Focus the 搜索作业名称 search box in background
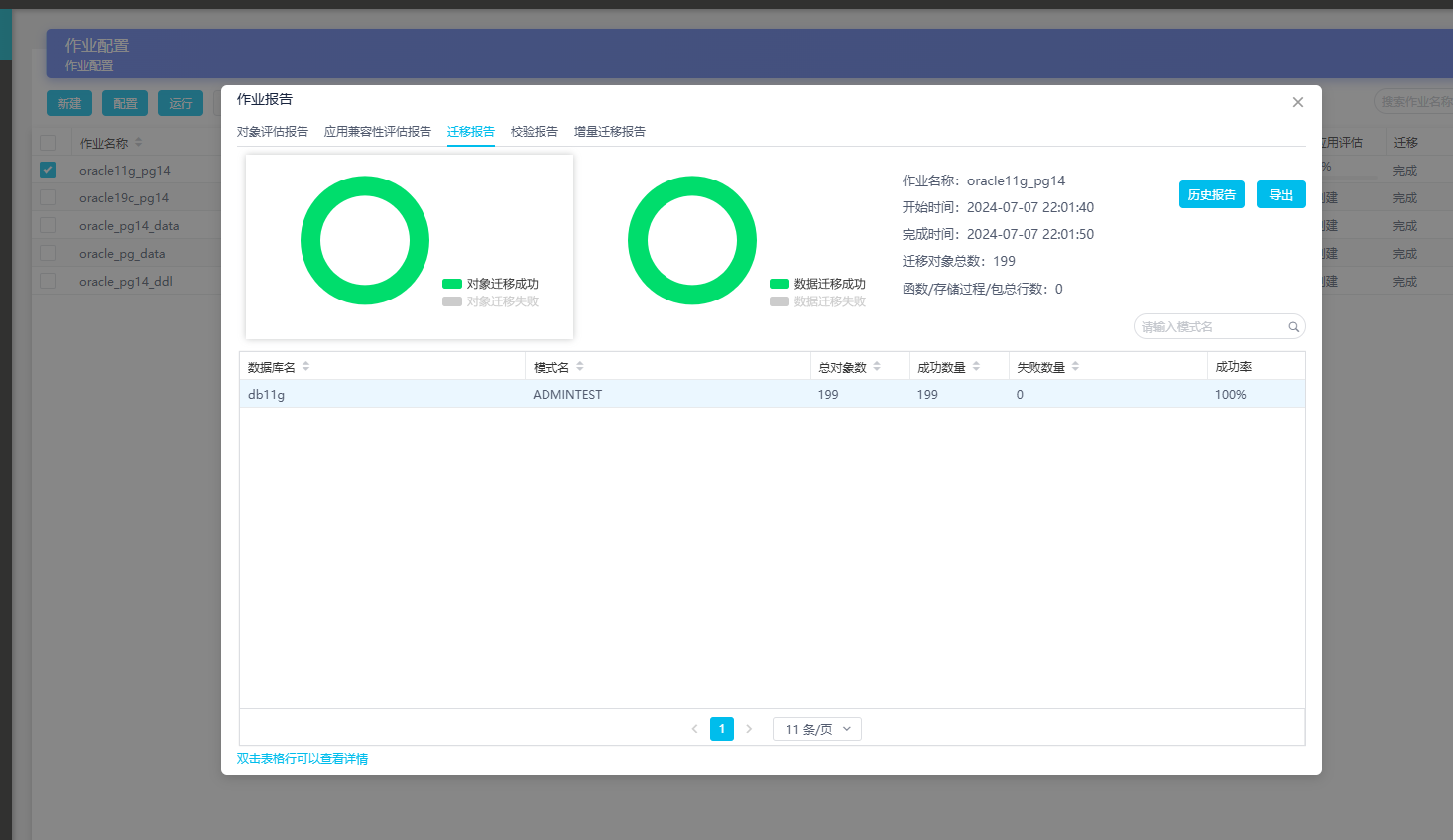Image resolution: width=1453 pixels, height=840 pixels. pyautogui.click(x=1413, y=101)
